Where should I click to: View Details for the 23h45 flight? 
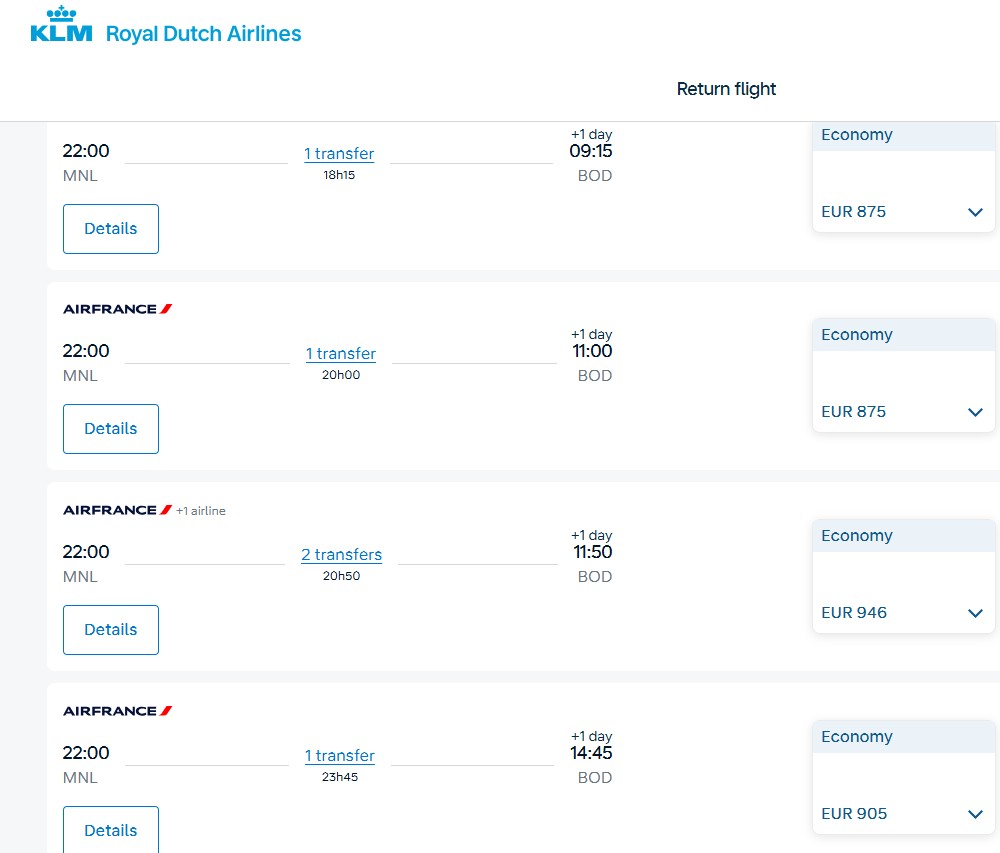click(x=110, y=830)
